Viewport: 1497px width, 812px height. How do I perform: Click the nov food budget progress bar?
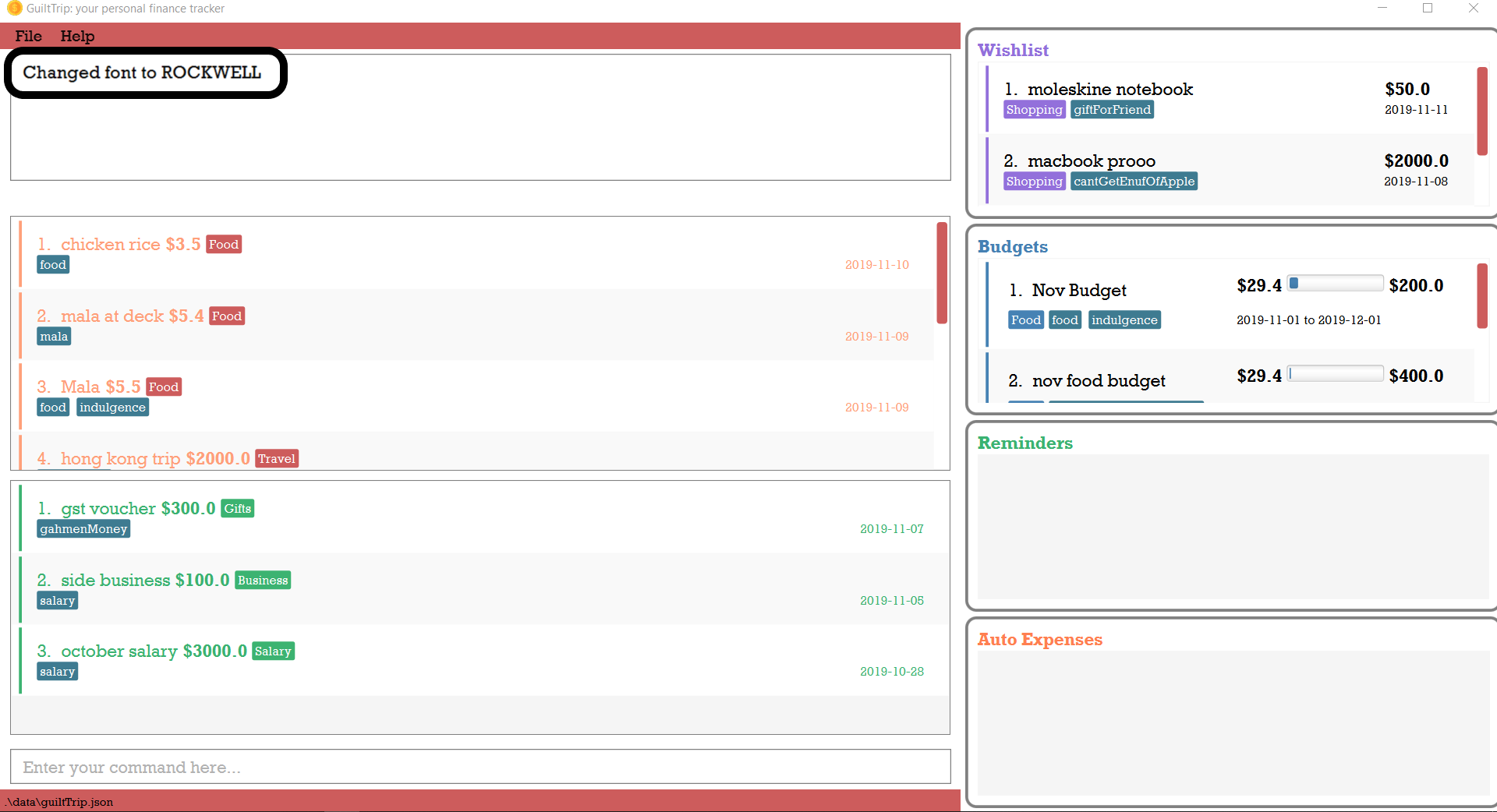tap(1335, 374)
